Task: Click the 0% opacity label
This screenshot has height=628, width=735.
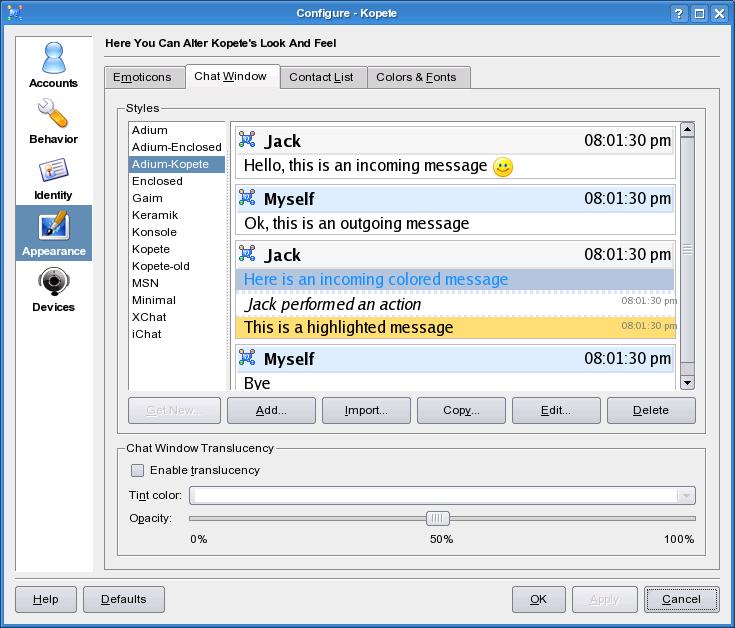Action: pos(198,539)
